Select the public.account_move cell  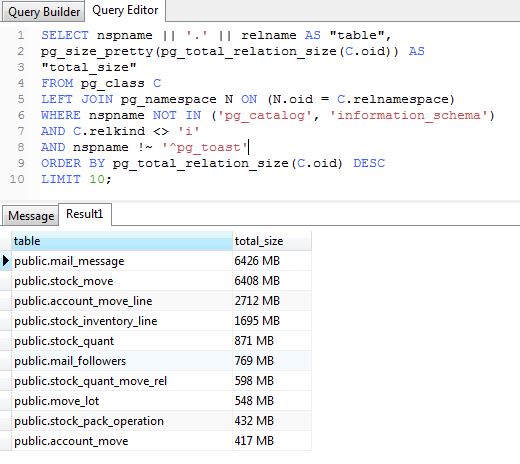click(x=122, y=441)
